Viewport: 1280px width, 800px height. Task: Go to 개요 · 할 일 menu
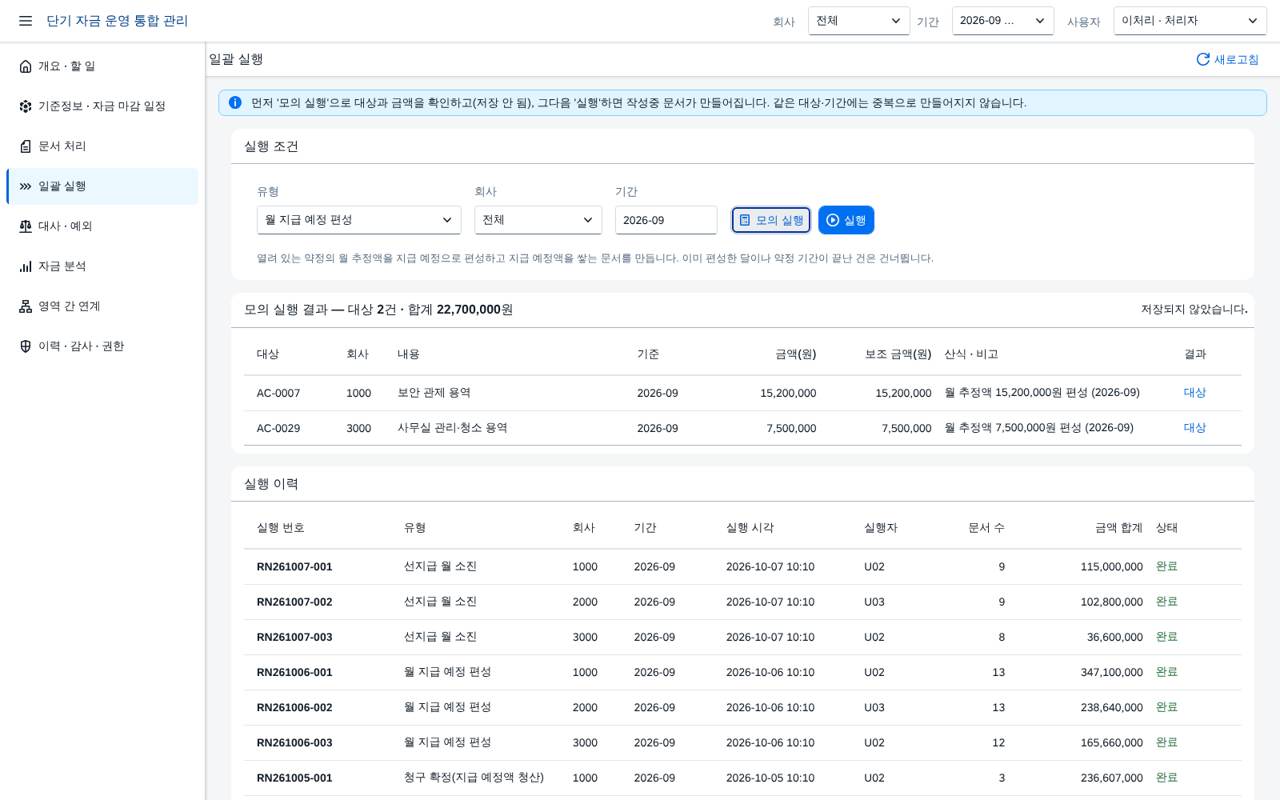point(102,66)
